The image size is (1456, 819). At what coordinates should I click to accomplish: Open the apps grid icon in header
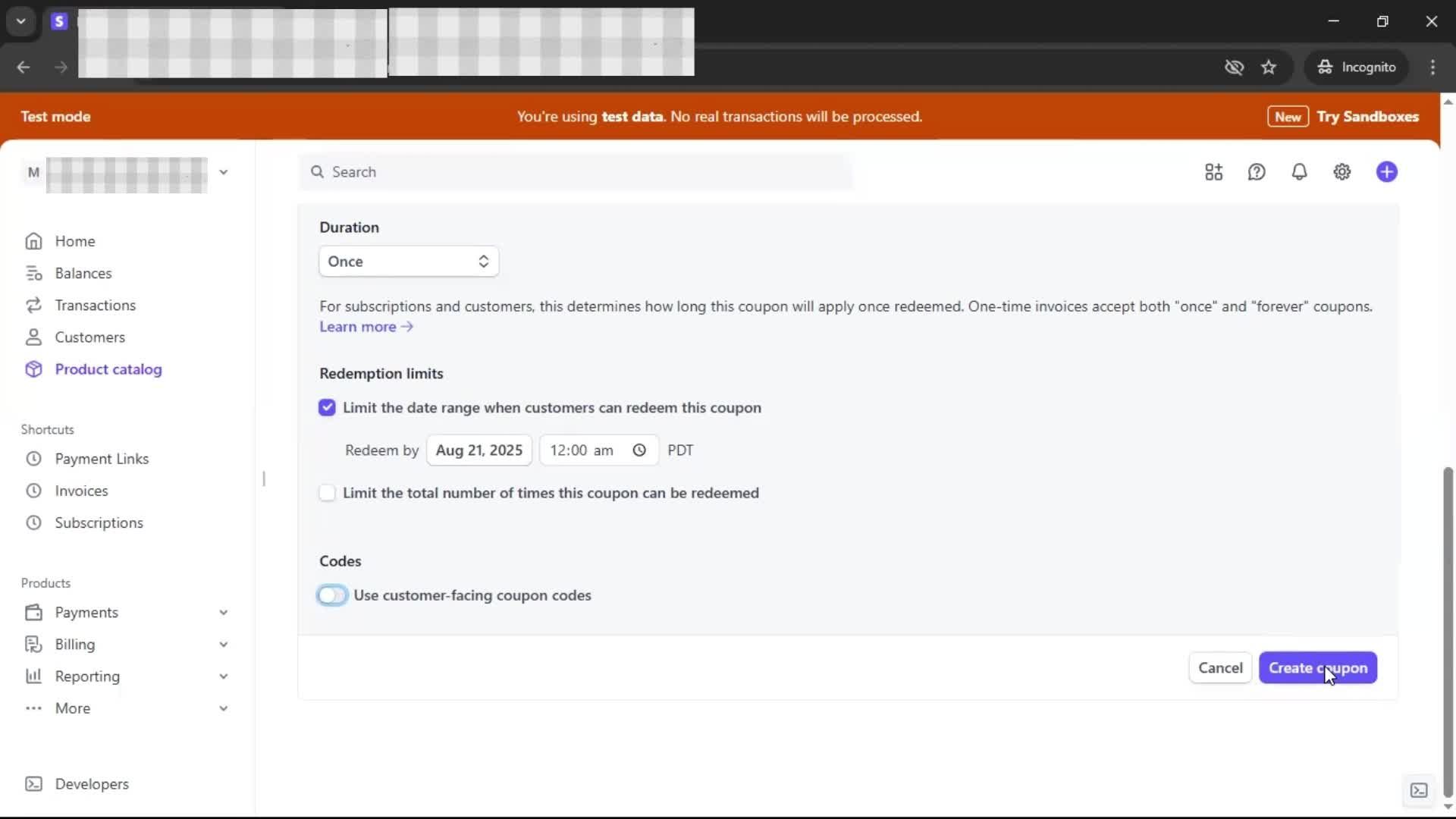[1213, 172]
